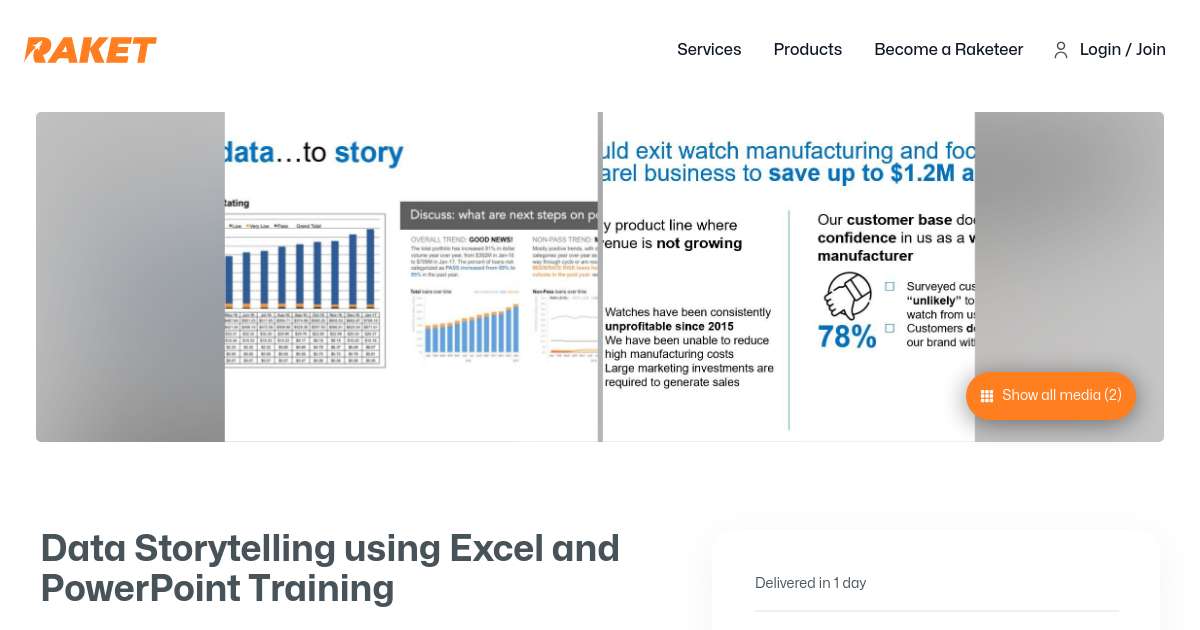This screenshot has width=1200, height=630.
Task: Click the 'Delivered in 1 day' text
Action: pos(810,583)
